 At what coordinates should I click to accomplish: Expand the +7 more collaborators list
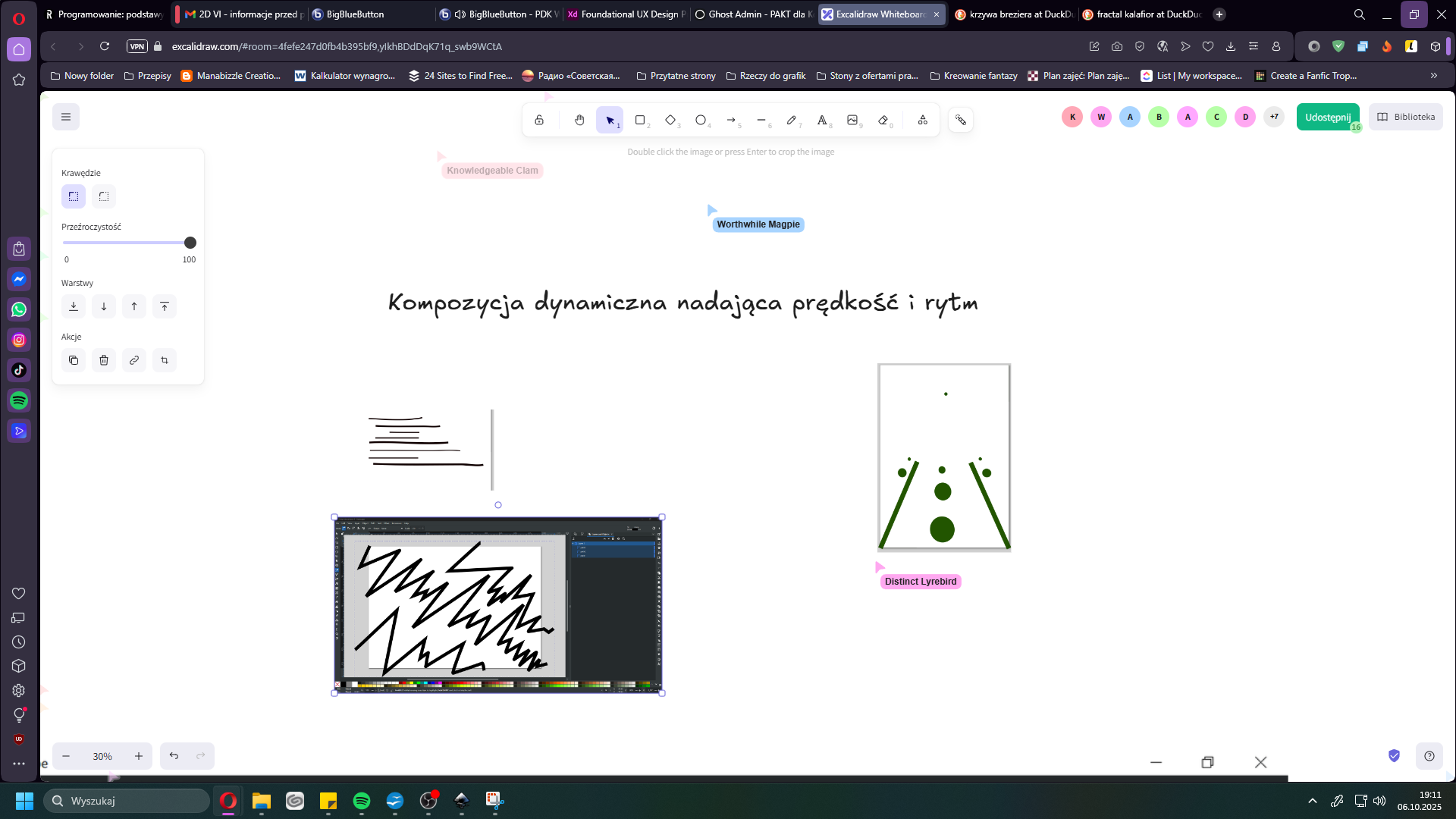pyautogui.click(x=1274, y=117)
